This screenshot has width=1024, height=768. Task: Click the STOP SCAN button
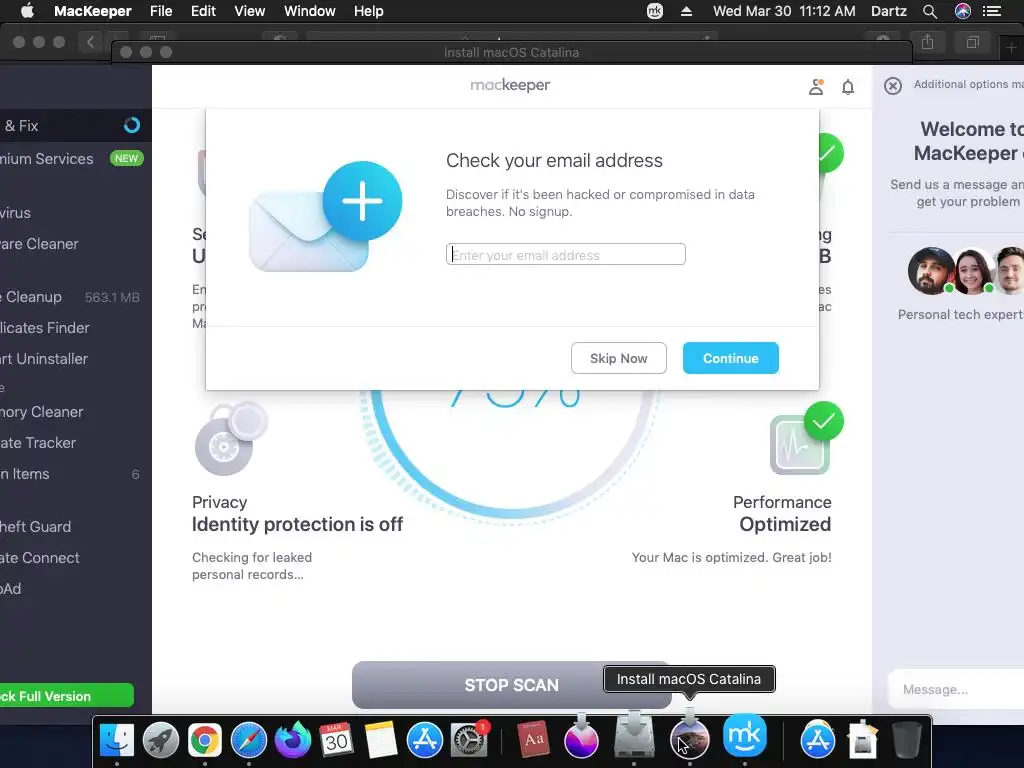511,685
